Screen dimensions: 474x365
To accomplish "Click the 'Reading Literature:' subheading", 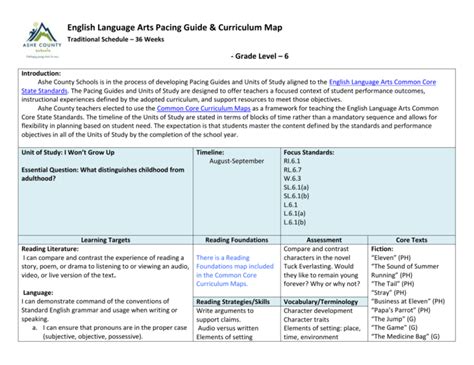I will (x=50, y=249).
